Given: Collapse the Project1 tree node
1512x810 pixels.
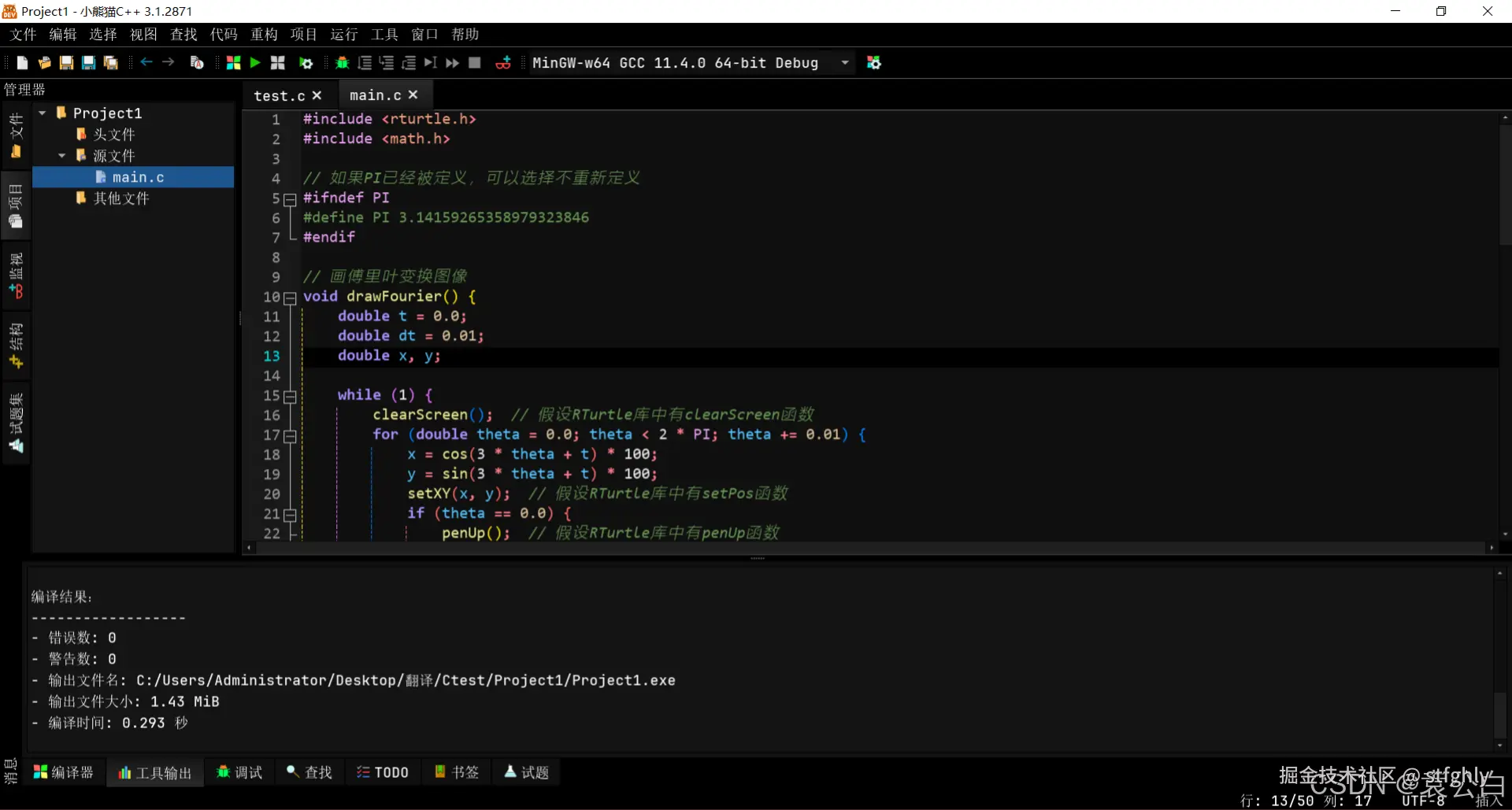Looking at the screenshot, I should point(43,113).
